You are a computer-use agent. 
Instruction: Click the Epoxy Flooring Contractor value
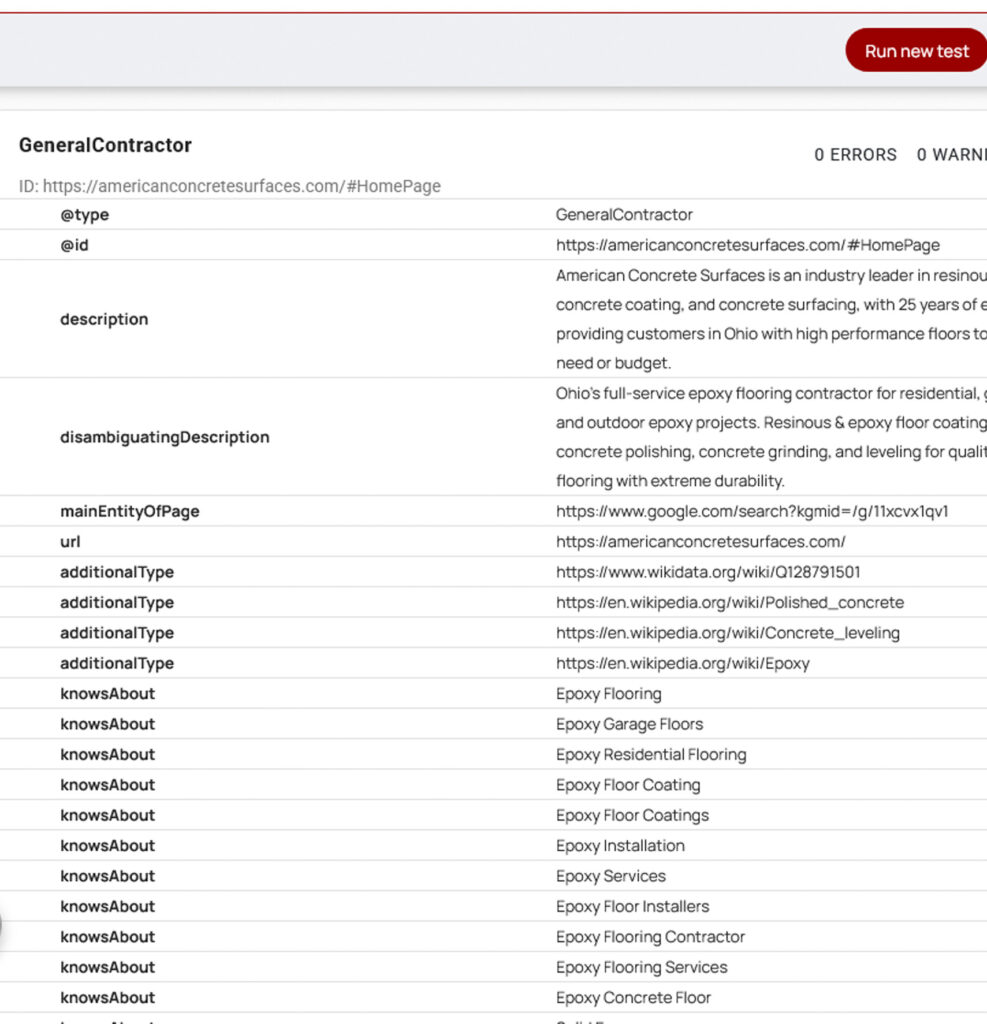650,936
